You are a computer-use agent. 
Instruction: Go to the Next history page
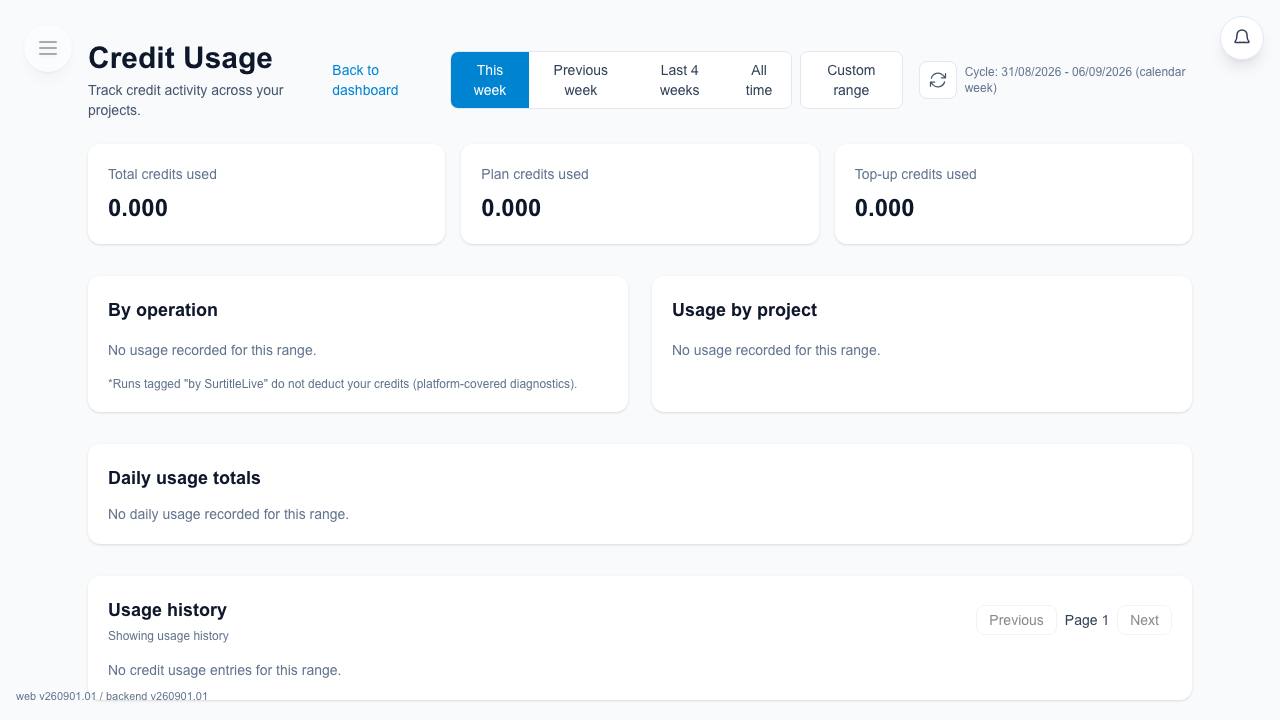tap(1144, 620)
